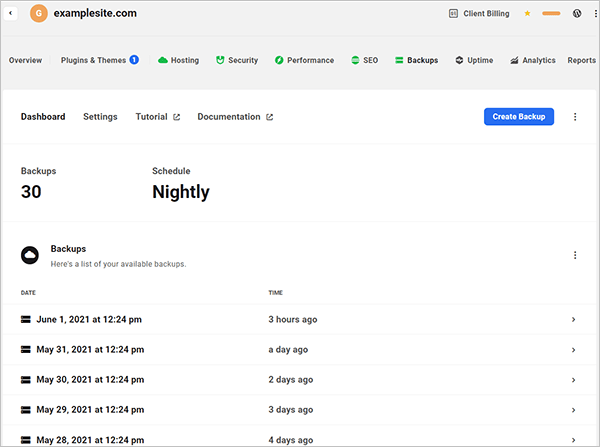The height and width of the screenshot is (447, 600).
Task: Expand the June 1, 2021 backup row
Action: pos(573,320)
